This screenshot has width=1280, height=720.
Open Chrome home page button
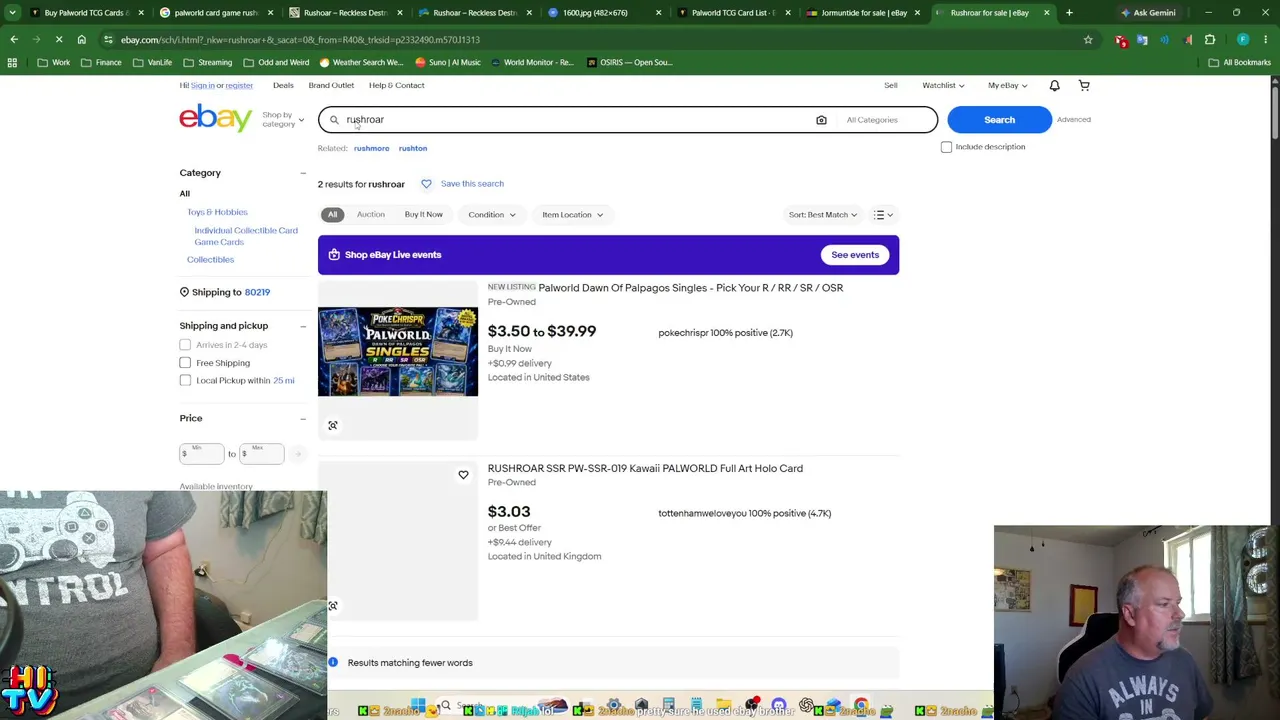[x=81, y=40]
